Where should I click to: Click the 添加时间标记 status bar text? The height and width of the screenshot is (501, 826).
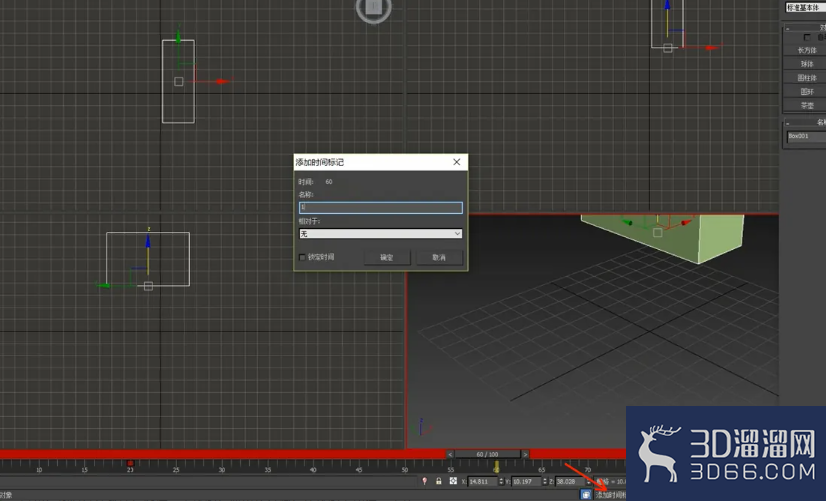pos(611,495)
